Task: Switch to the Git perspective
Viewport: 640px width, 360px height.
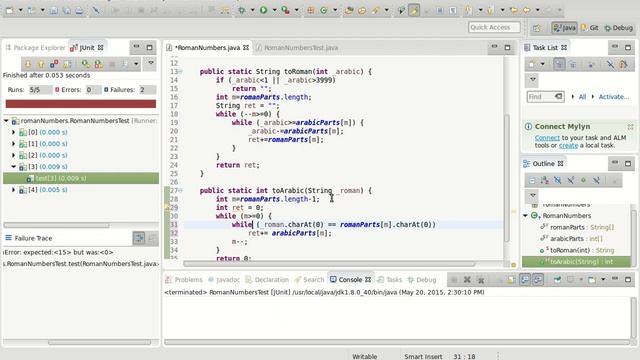Action: click(x=589, y=28)
